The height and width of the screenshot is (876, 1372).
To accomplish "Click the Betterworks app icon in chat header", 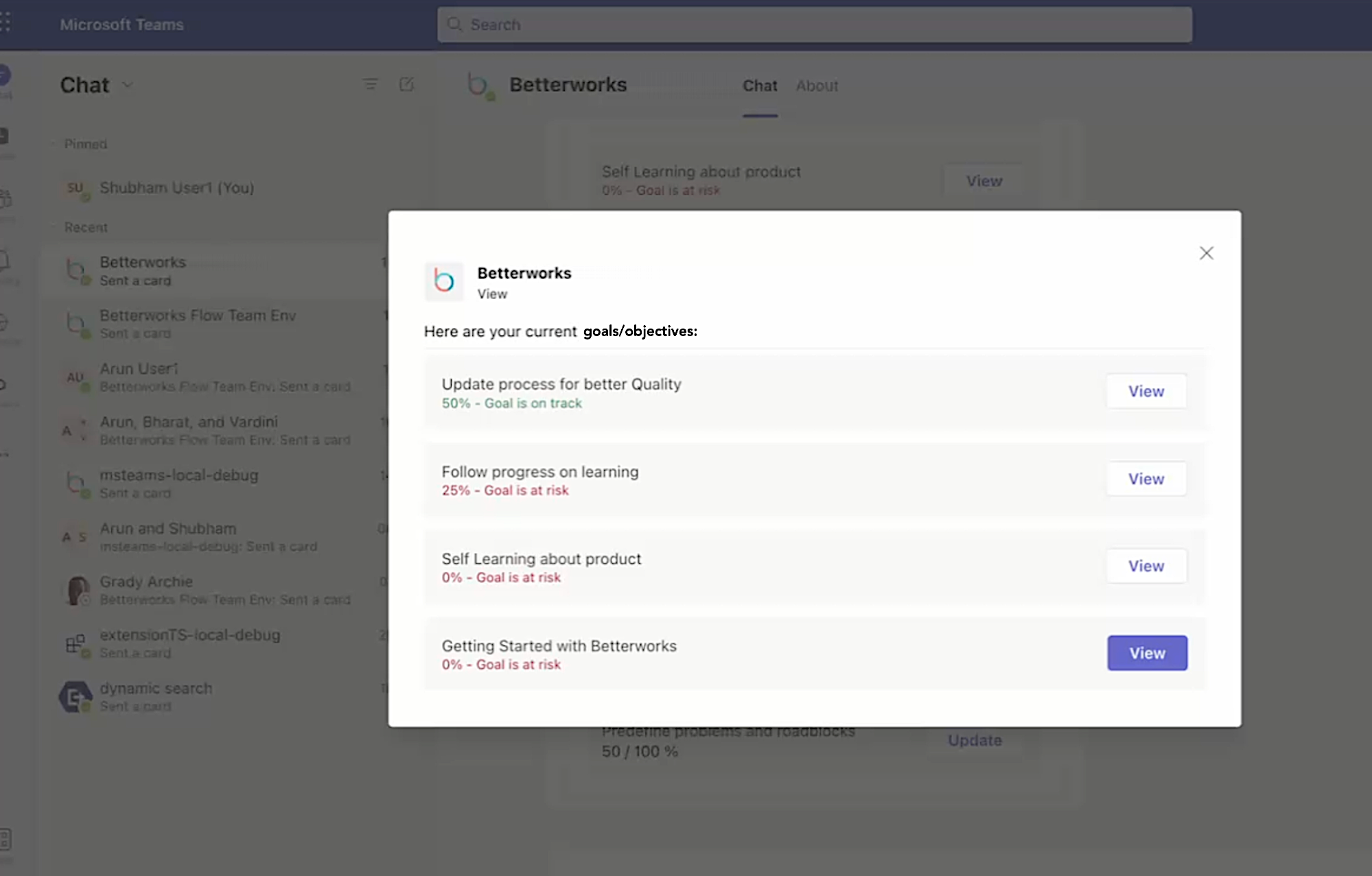I will pos(479,86).
